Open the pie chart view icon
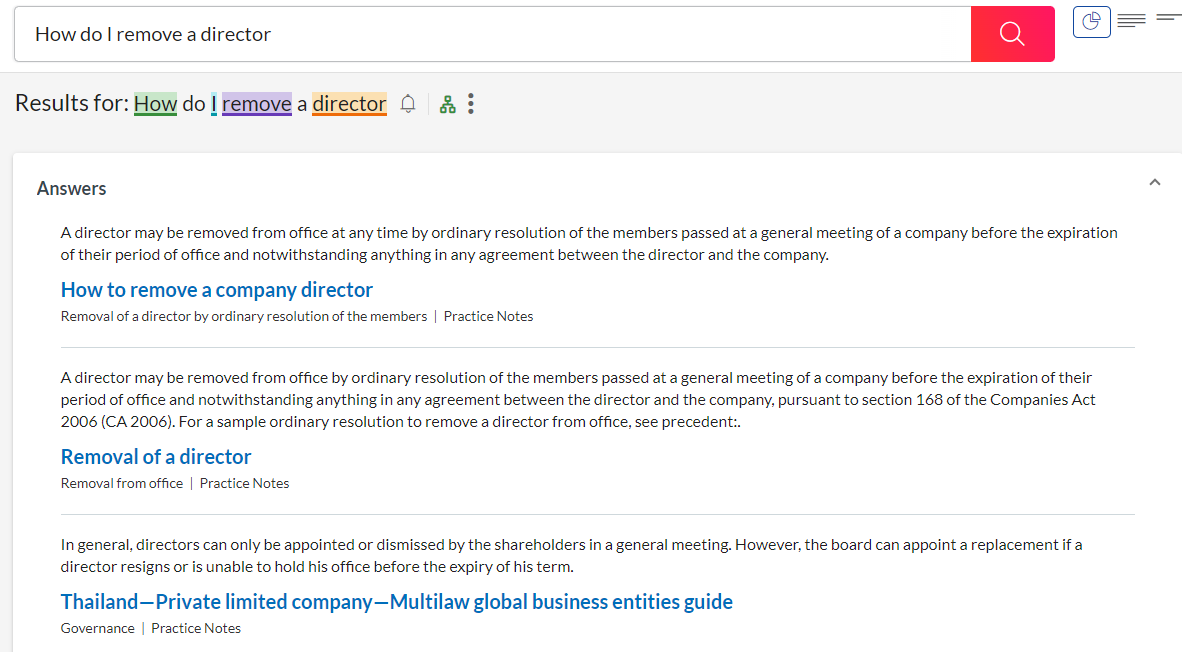Screen dimensions: 1182x652 click(1092, 21)
